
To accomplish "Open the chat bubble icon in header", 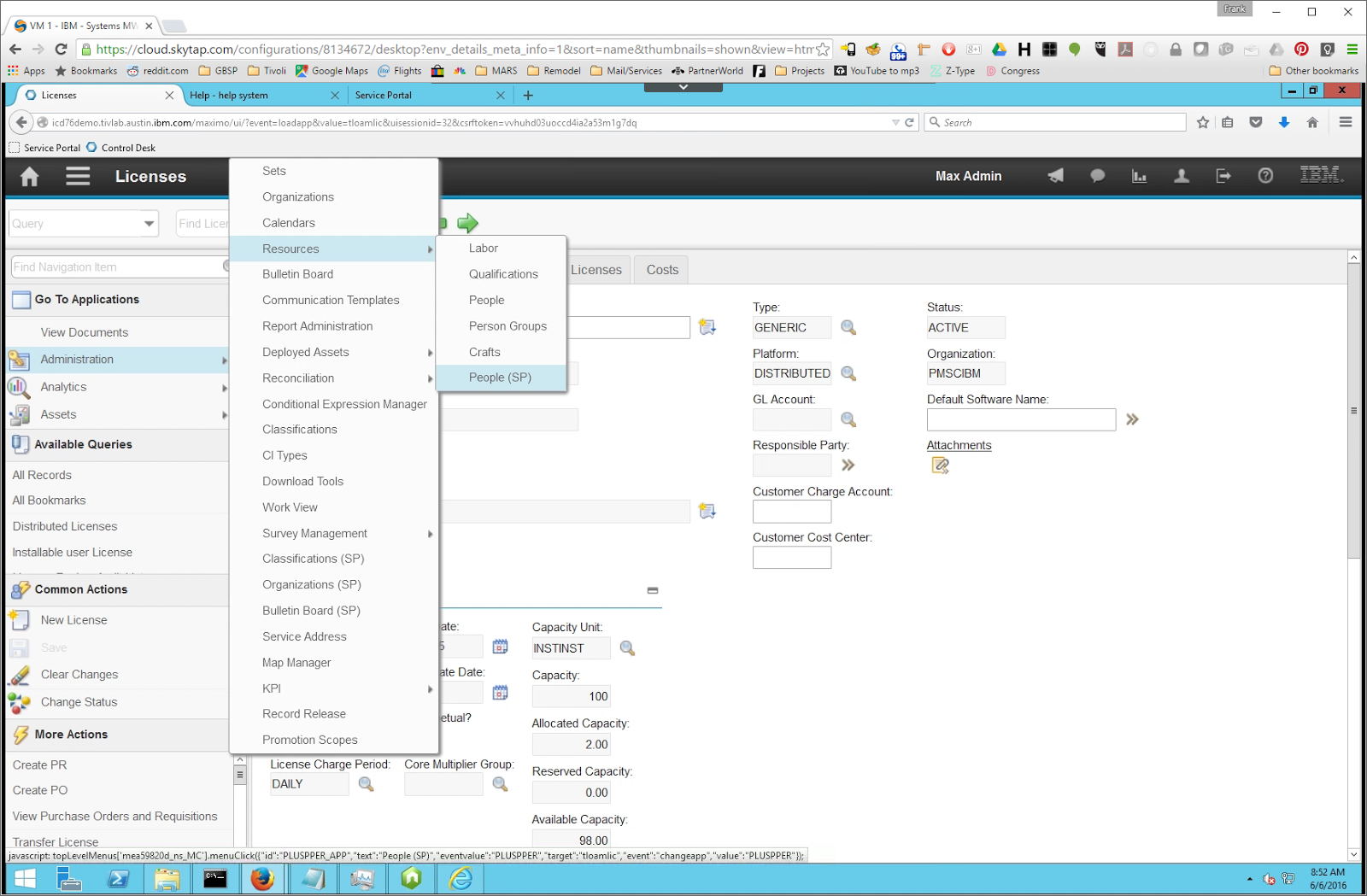I will [1097, 176].
